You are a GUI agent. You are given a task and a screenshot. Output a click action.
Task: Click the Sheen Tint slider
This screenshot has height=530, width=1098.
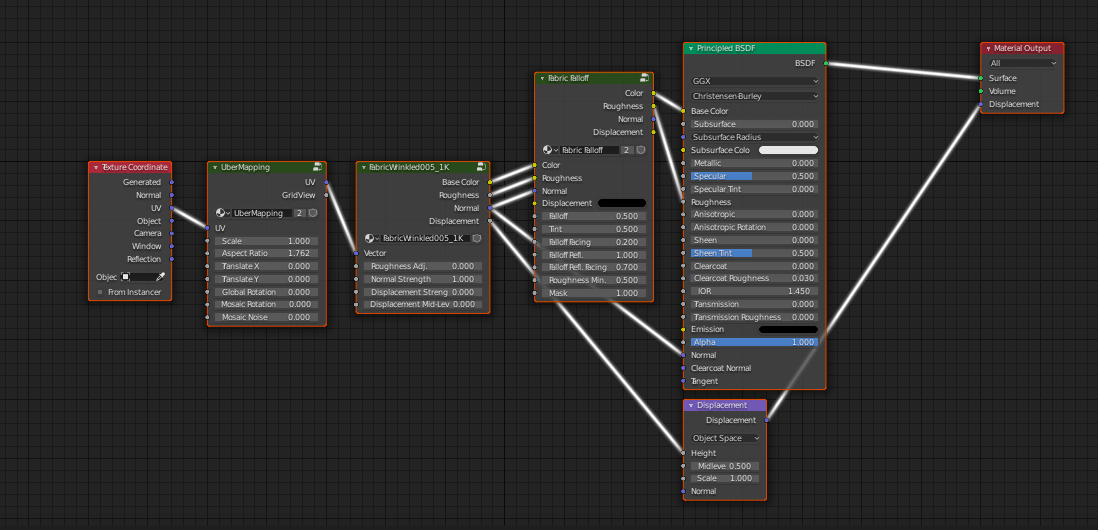pyautogui.click(x=753, y=253)
